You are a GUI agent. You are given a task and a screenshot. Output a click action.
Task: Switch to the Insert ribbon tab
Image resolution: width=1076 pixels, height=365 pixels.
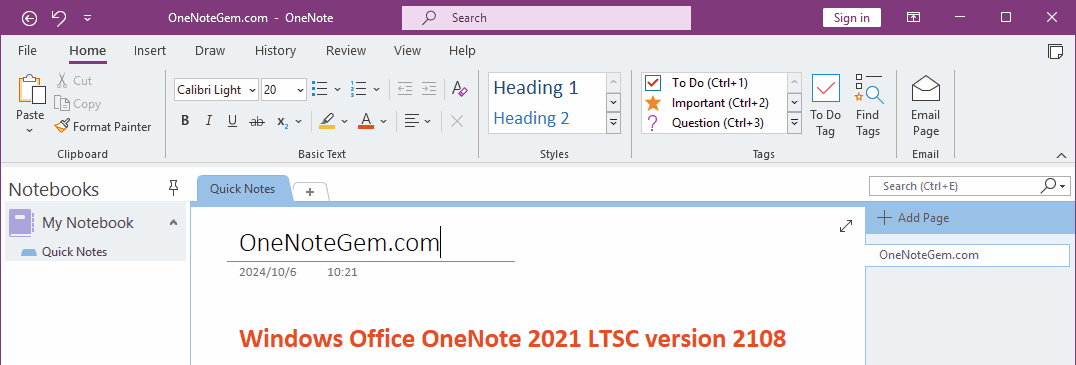[x=150, y=51]
